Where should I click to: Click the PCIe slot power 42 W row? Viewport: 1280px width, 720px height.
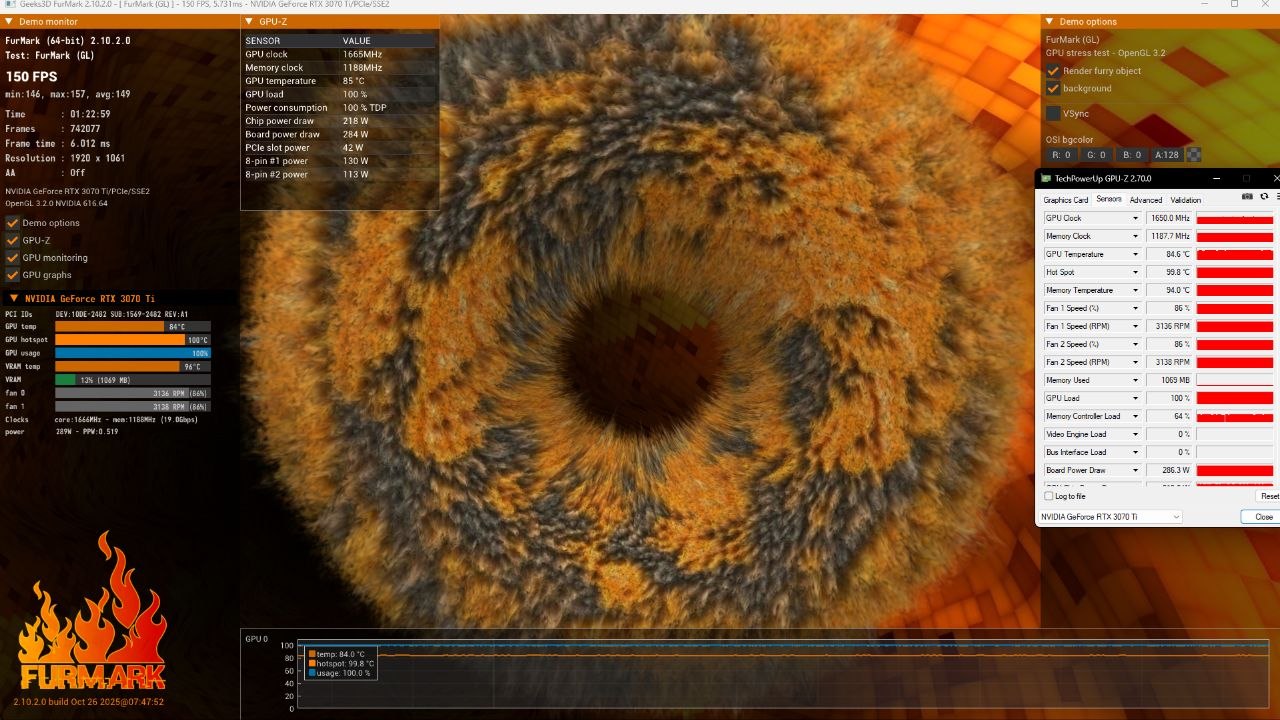(x=339, y=148)
